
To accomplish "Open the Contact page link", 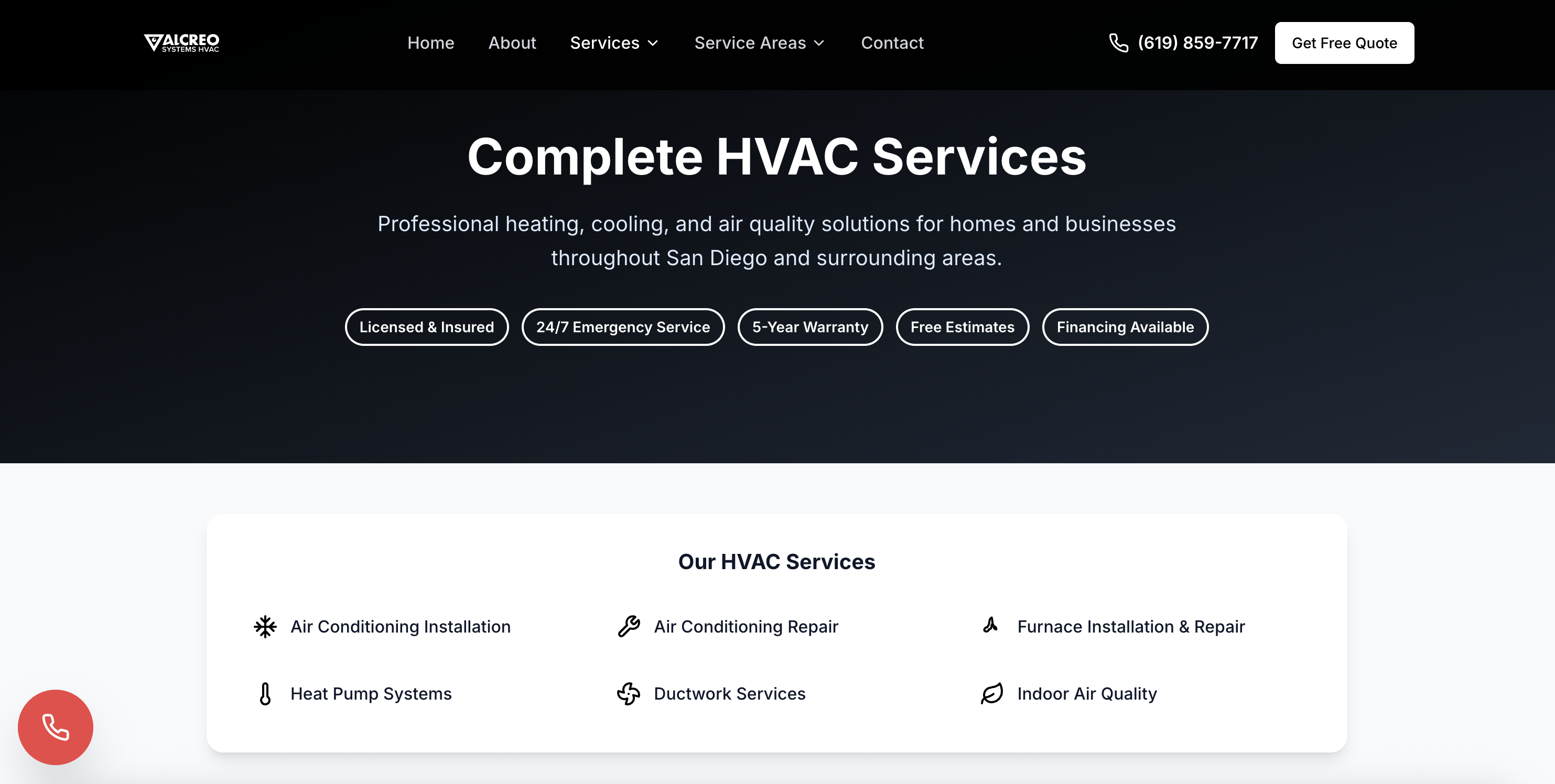I will [892, 43].
